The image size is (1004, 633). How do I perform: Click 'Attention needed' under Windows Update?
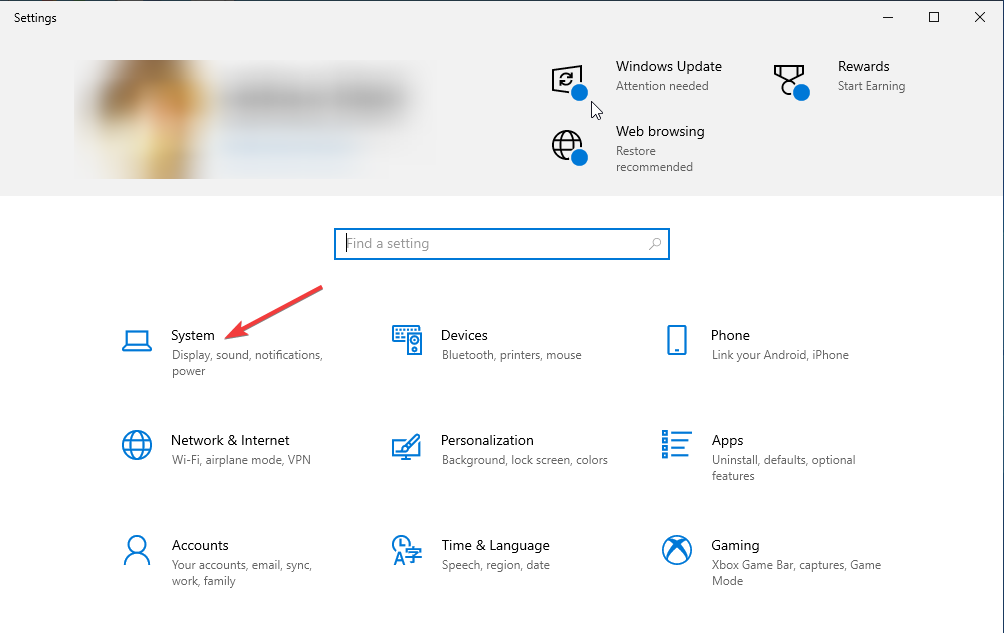point(662,86)
